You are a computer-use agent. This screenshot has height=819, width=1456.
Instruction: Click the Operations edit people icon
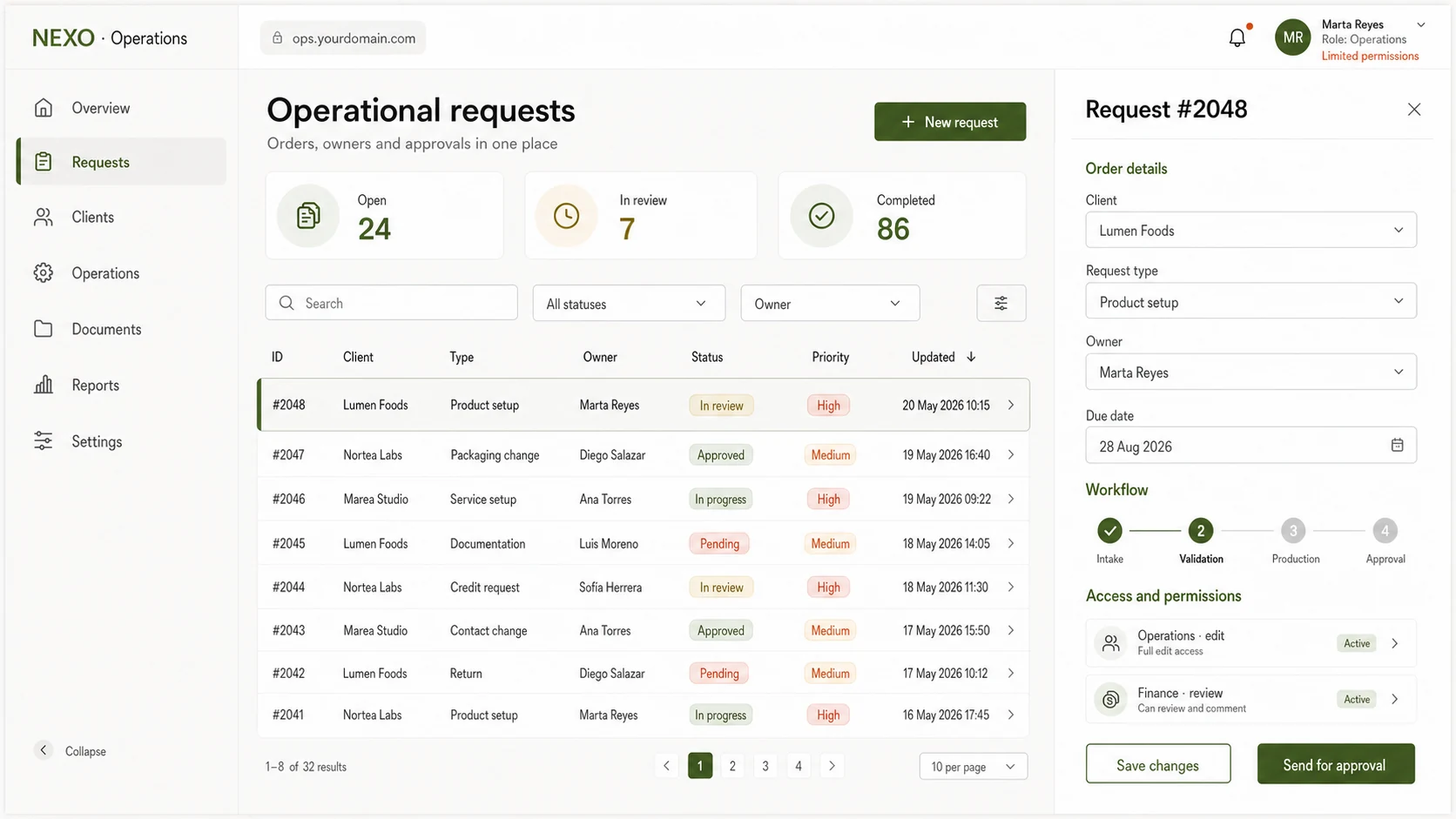pos(1111,643)
